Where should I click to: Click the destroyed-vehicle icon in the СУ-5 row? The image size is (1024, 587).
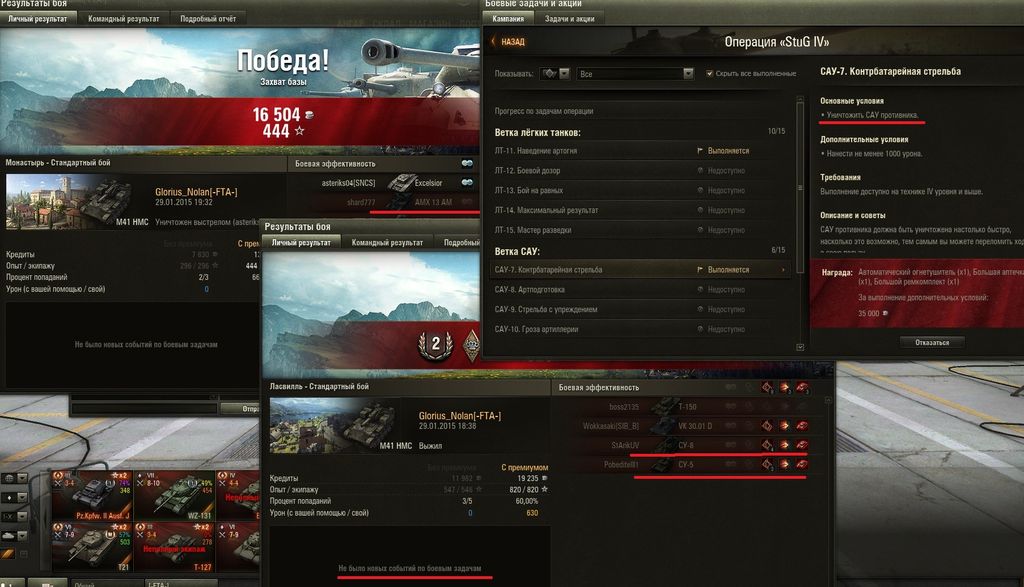802,464
